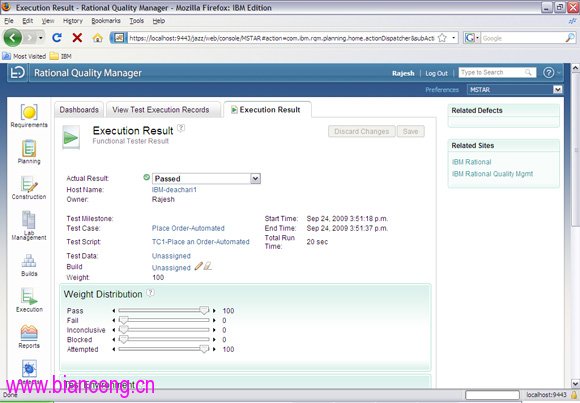Open the IBM Rational Quality Mgmt link
The image size is (580, 403).
(x=493, y=174)
